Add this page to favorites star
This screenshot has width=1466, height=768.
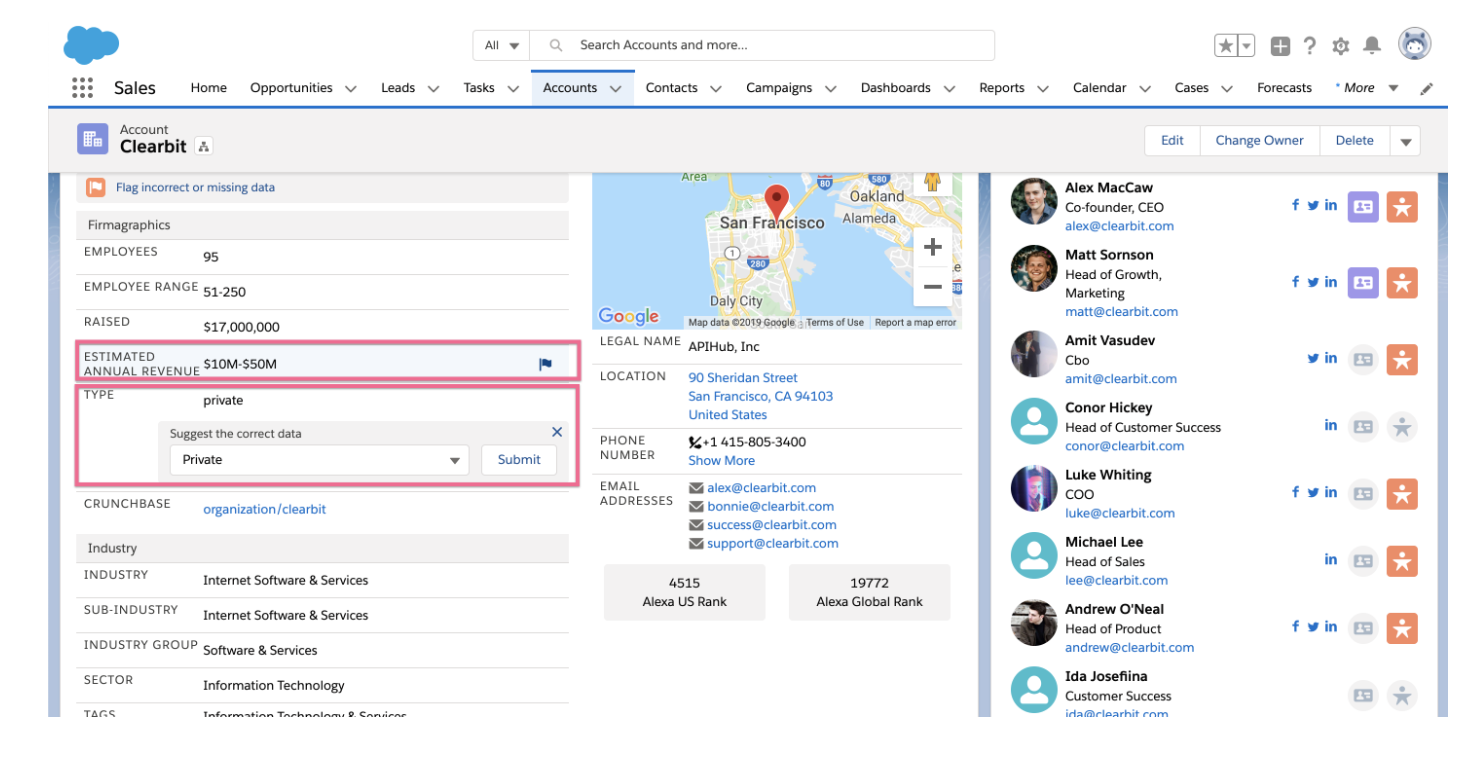[1226, 45]
